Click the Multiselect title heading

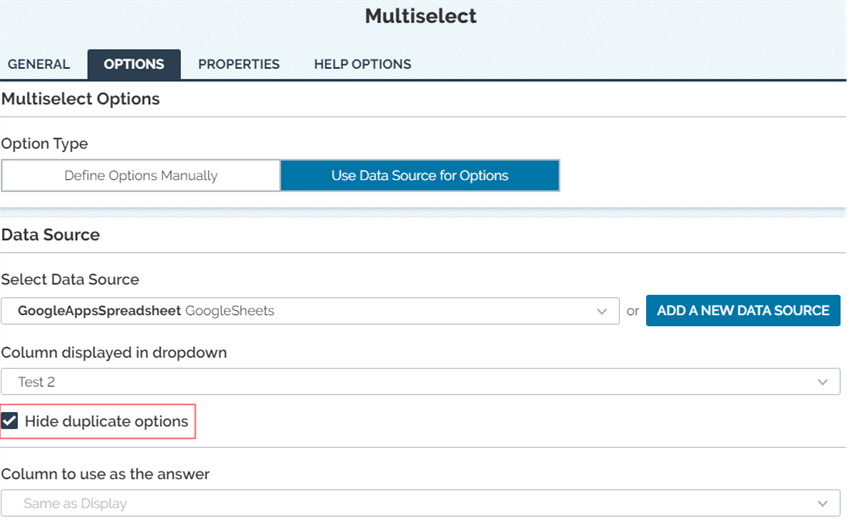(x=421, y=16)
